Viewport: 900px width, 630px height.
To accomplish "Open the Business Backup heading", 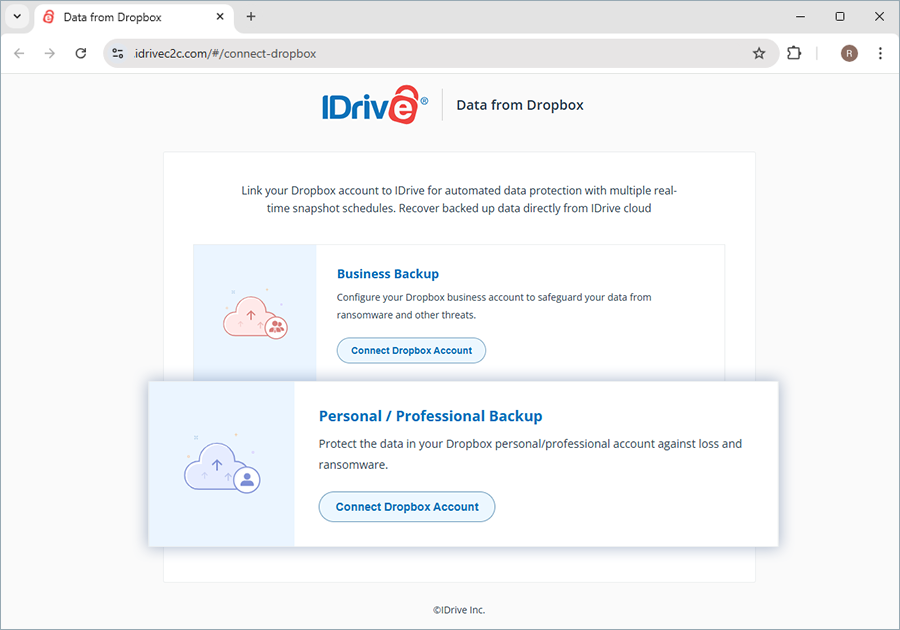I will click(388, 274).
